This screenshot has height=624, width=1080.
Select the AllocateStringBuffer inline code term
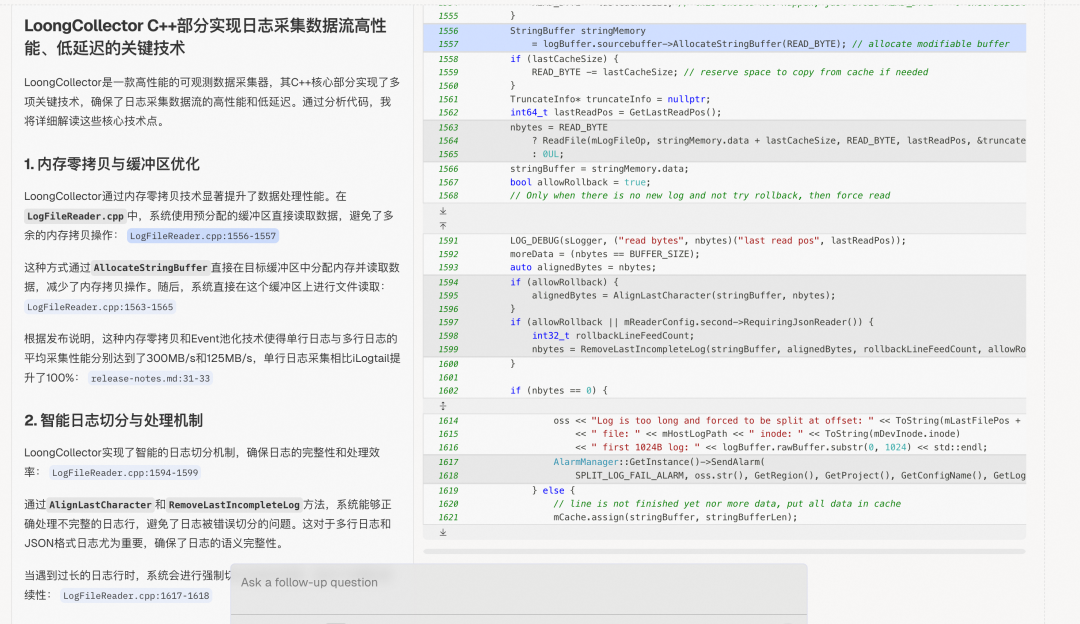click(x=151, y=268)
